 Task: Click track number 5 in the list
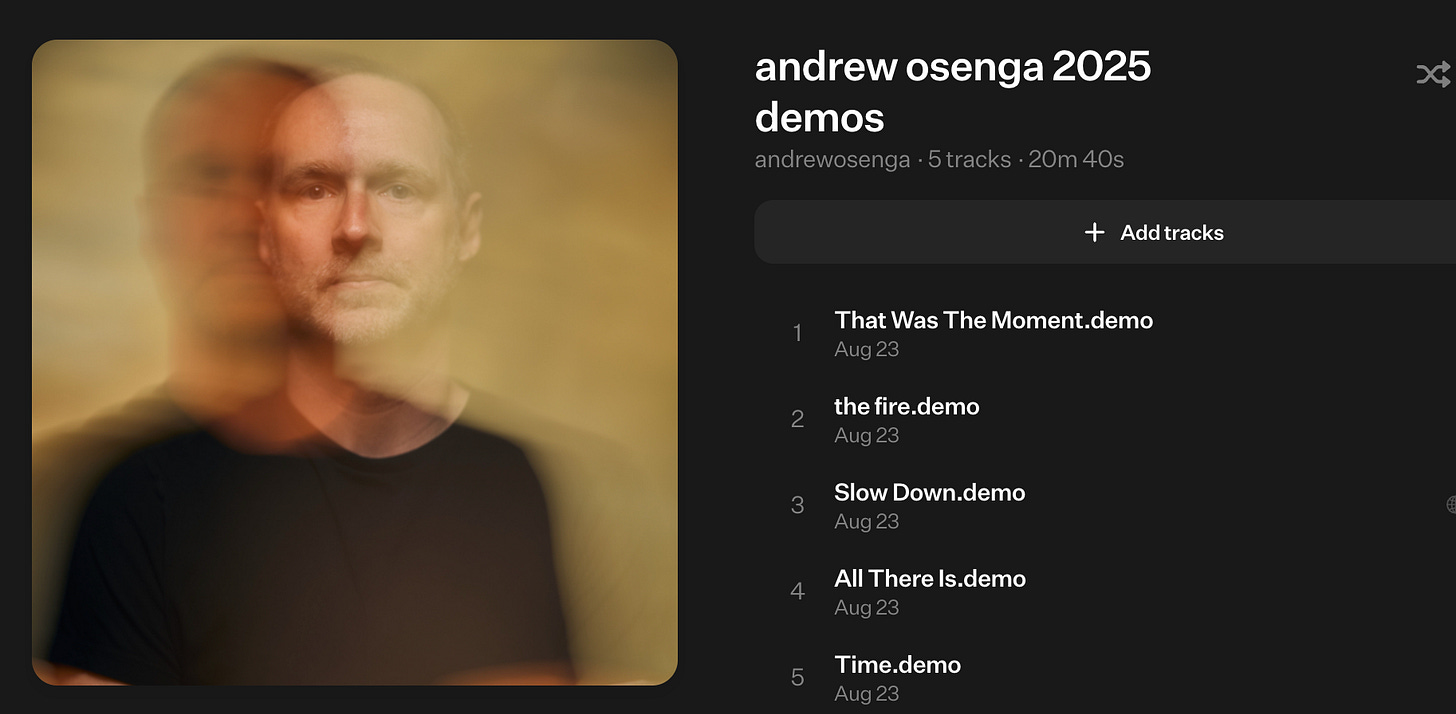[797, 677]
